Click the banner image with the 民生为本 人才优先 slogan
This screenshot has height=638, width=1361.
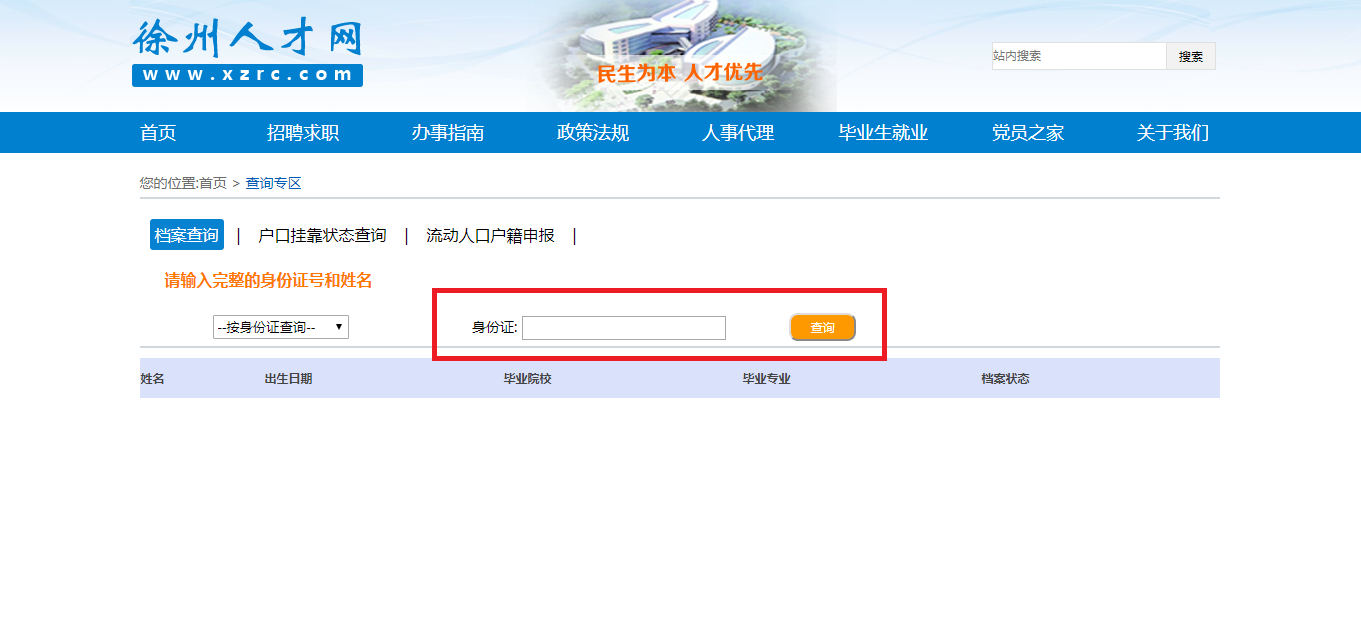coord(683,55)
